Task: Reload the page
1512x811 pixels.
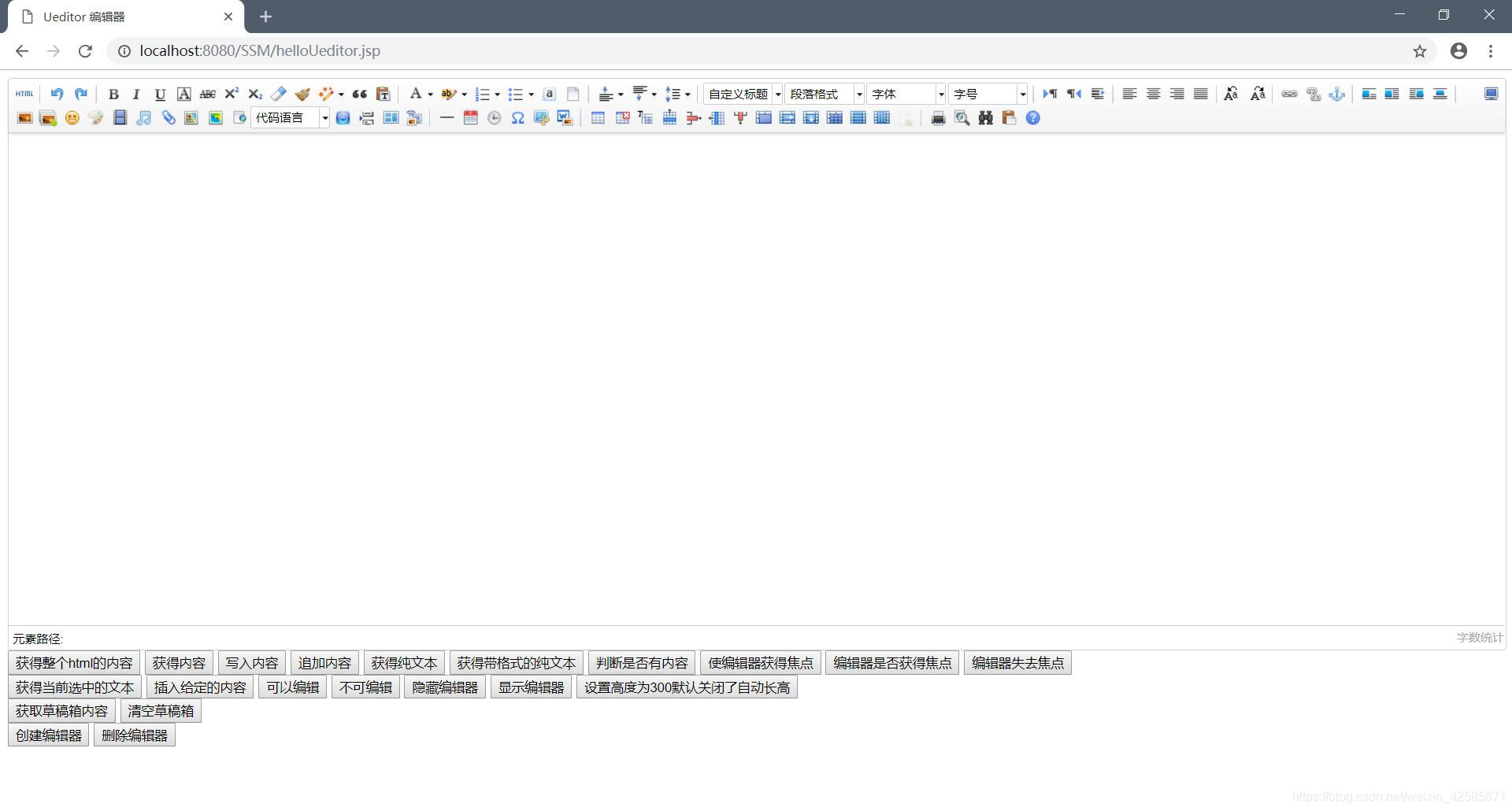Action: click(x=85, y=51)
